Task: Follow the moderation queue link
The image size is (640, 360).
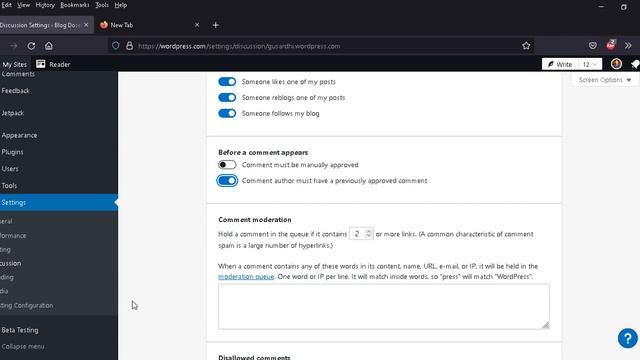Action: coord(246,276)
